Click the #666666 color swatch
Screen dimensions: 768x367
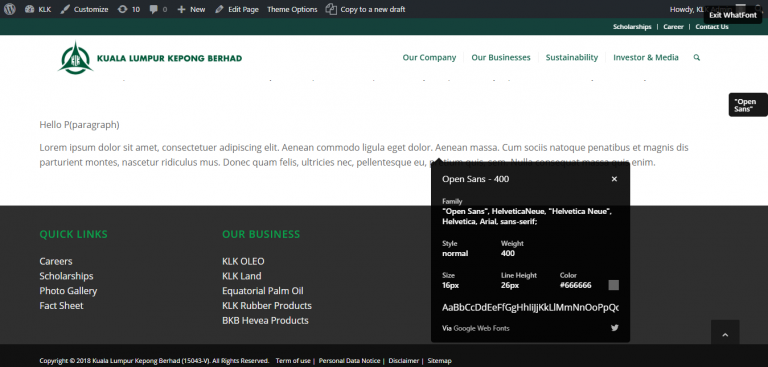click(x=613, y=285)
